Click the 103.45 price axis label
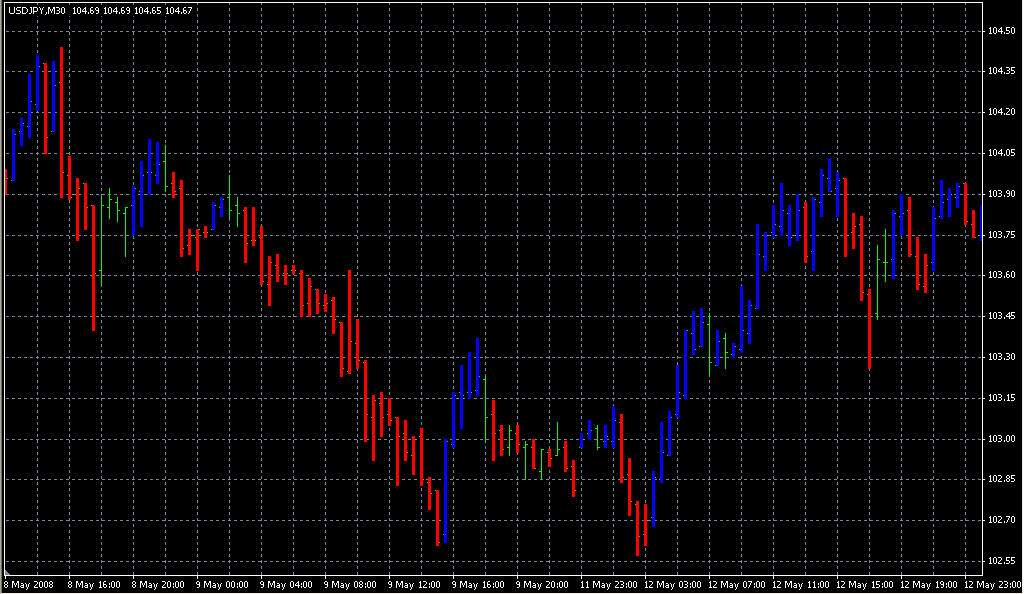The width and height of the screenshot is (1024, 594). (x=1001, y=316)
